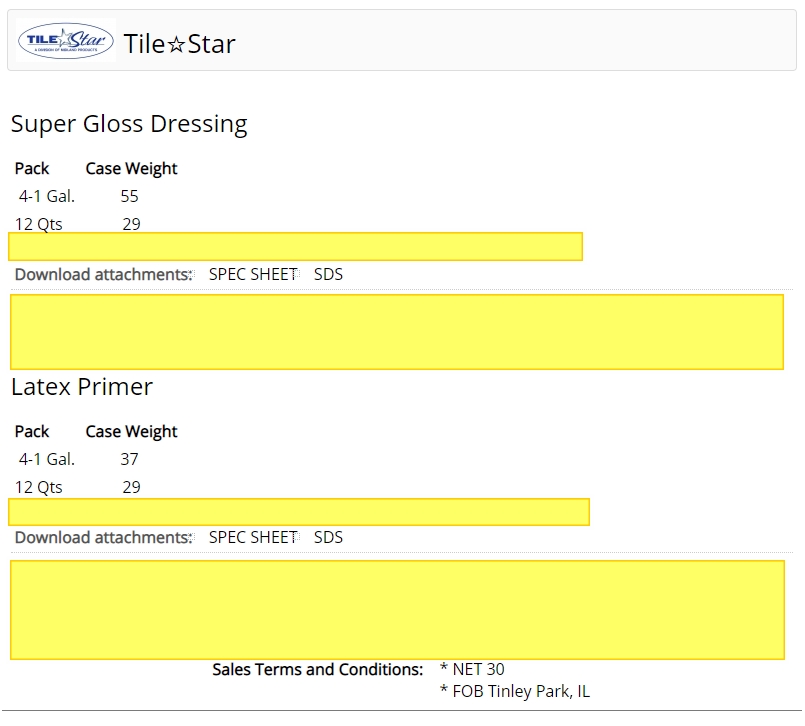Open the Tile☆Star header title

click(180, 44)
